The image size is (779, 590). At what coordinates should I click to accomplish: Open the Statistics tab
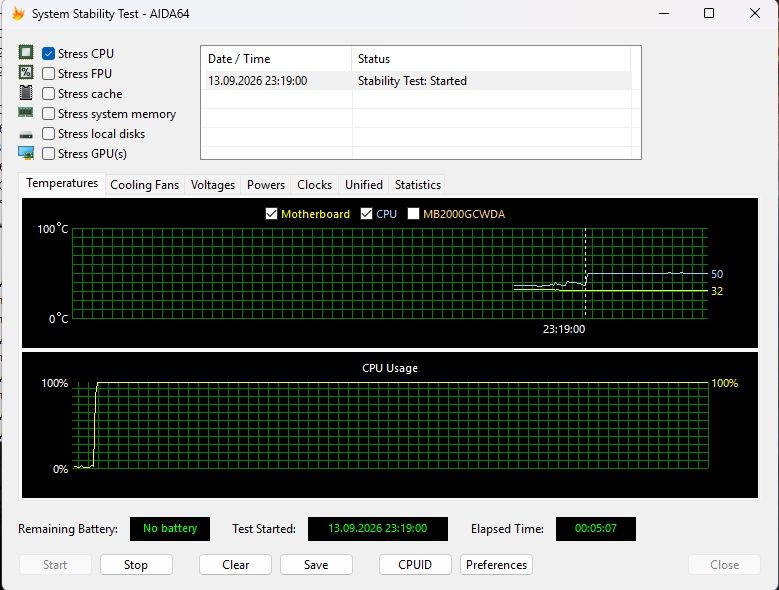[418, 185]
